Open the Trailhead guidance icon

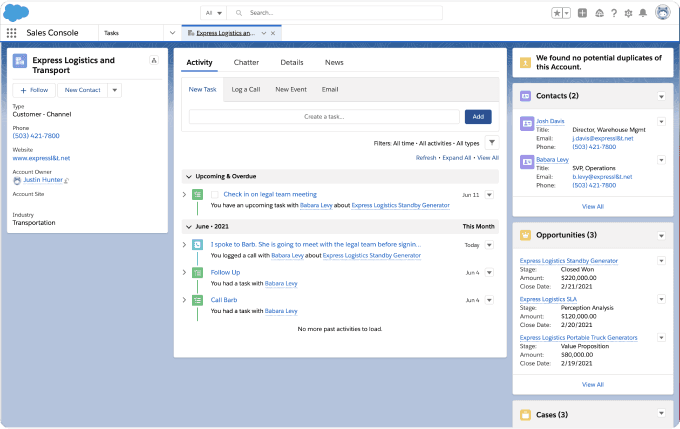599,13
